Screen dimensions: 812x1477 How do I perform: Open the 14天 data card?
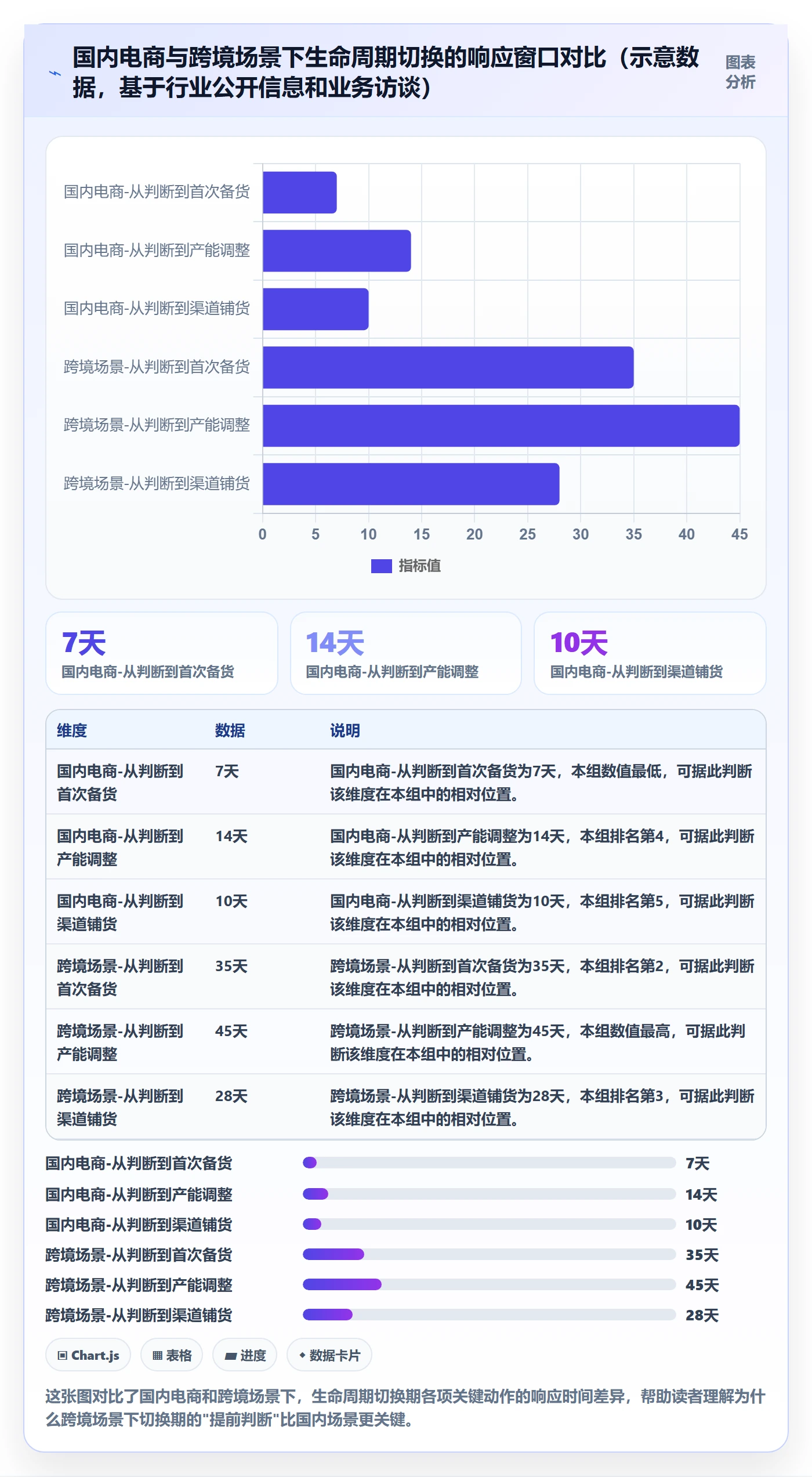tap(406, 653)
